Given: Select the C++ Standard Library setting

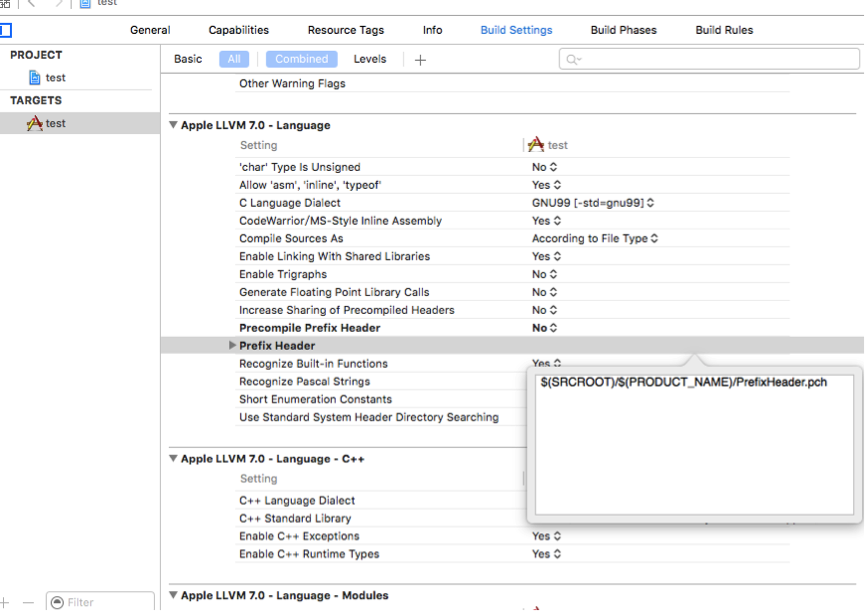Looking at the screenshot, I should [295, 518].
